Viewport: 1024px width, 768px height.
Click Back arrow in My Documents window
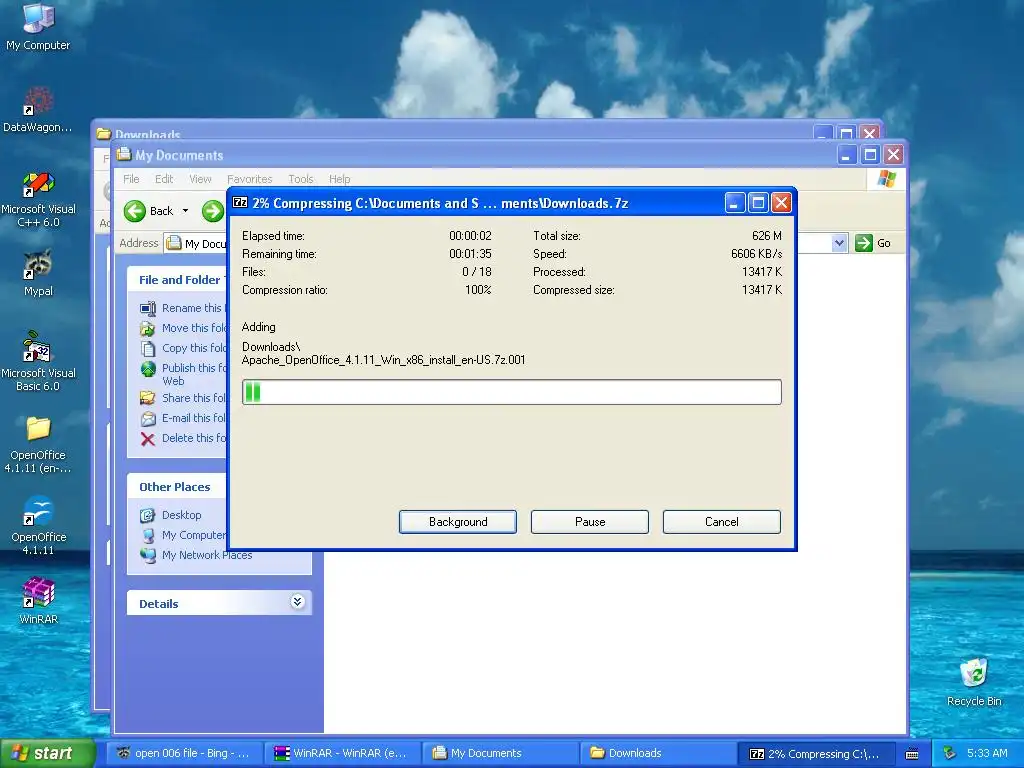135,211
